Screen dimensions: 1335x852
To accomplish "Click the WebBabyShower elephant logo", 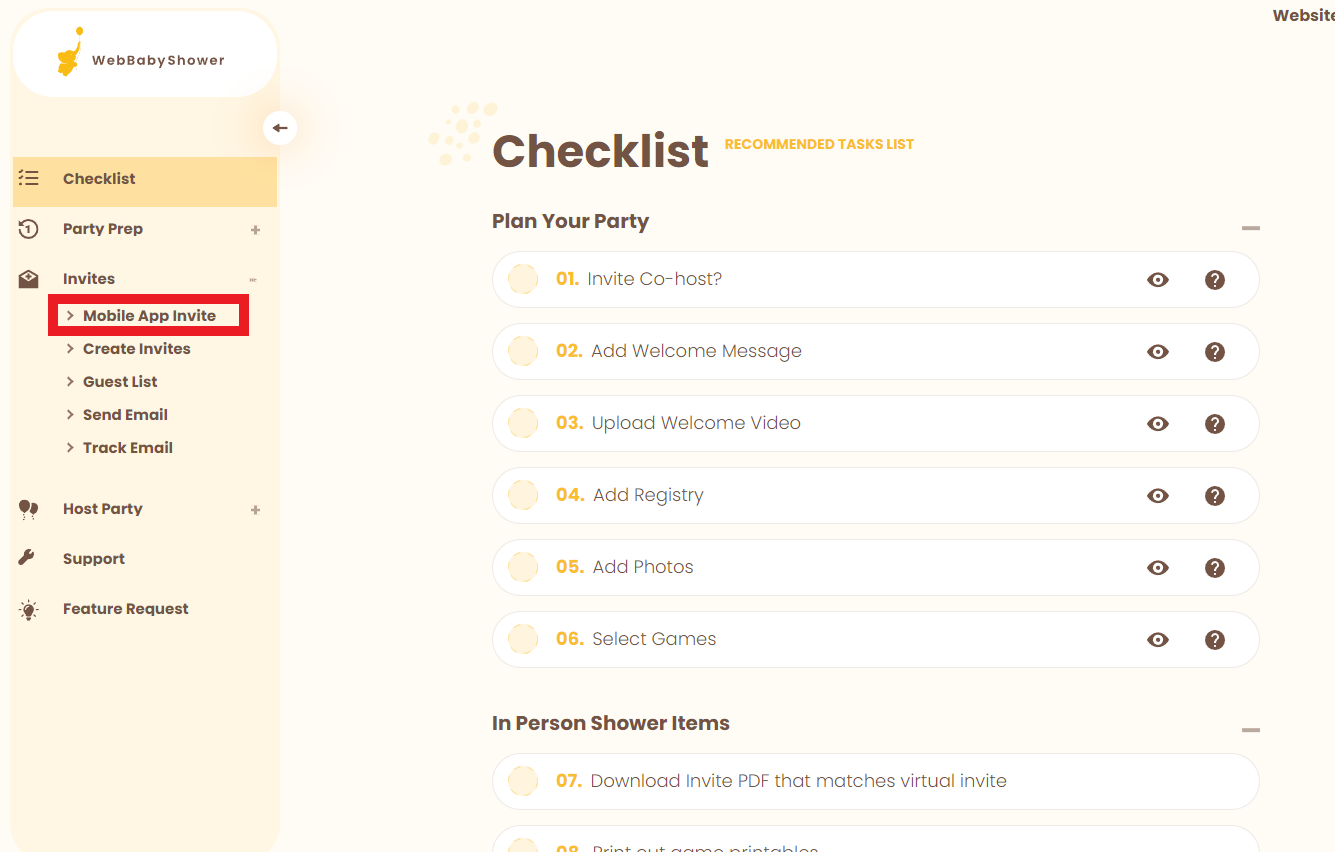I will [69, 54].
